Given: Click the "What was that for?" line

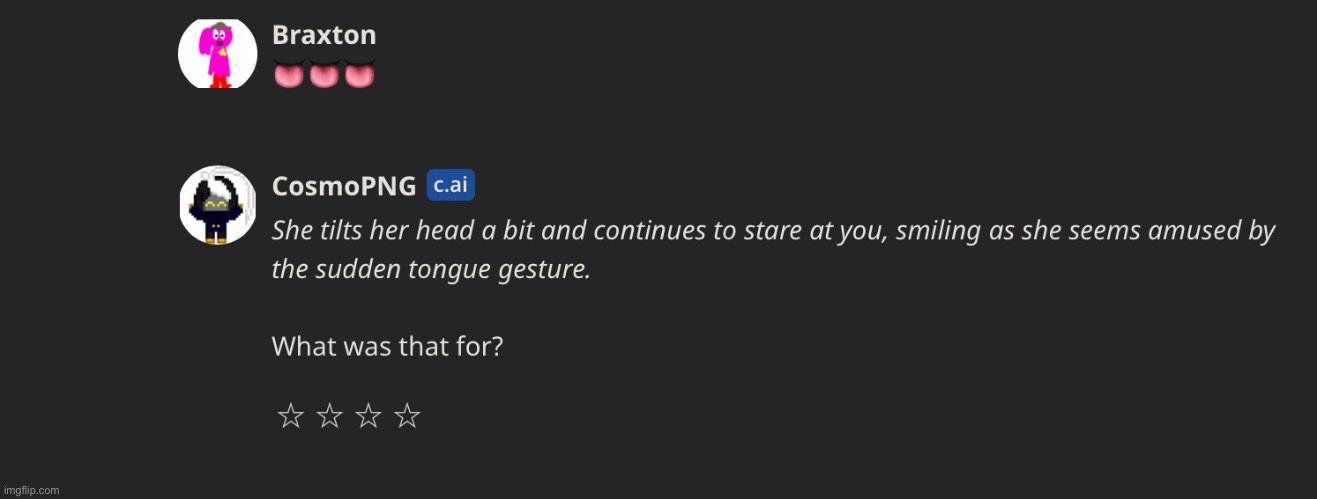Looking at the screenshot, I should pos(387,347).
